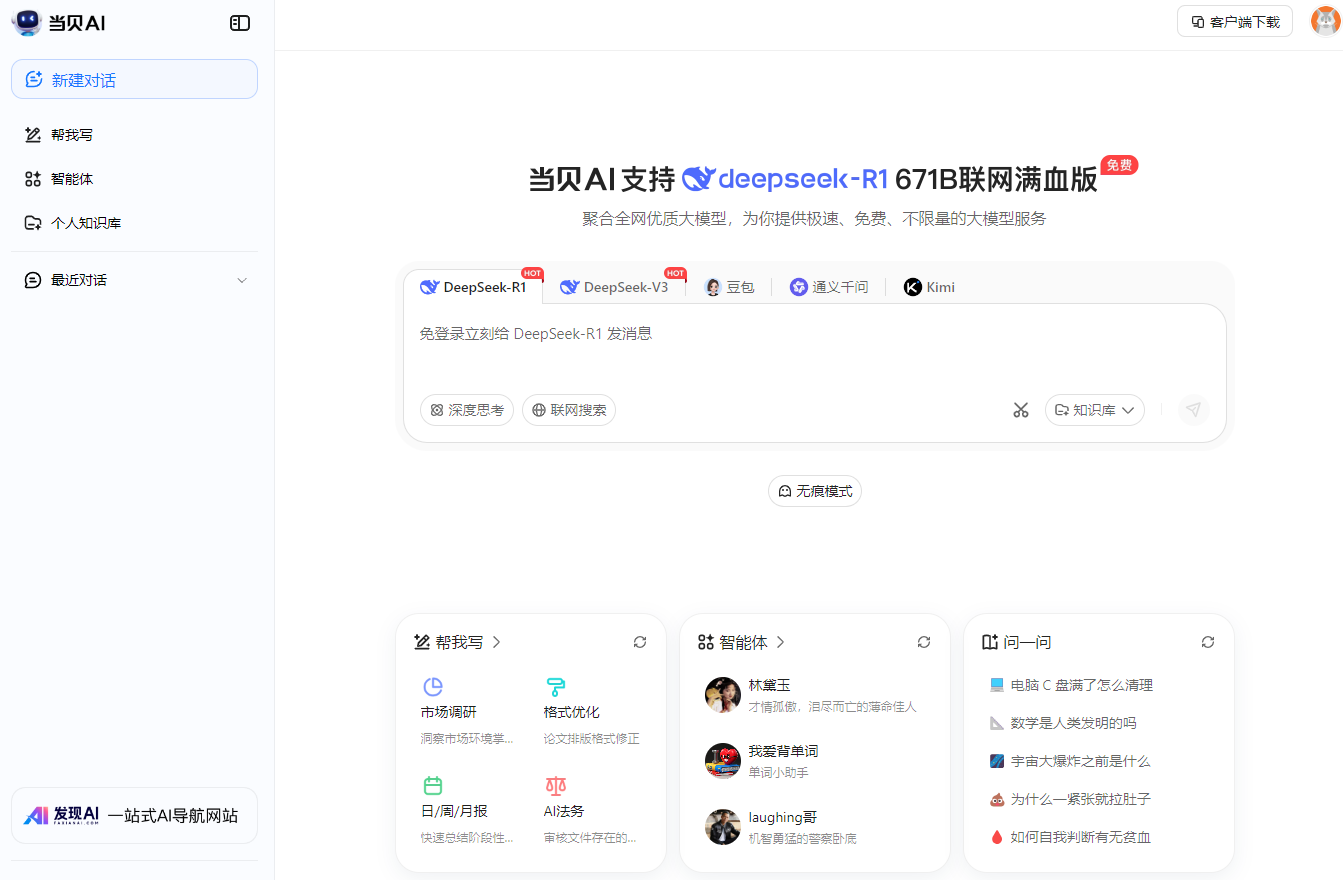This screenshot has width=1343, height=880.
Task: Open the 知识库 dropdown menu
Action: point(1094,410)
